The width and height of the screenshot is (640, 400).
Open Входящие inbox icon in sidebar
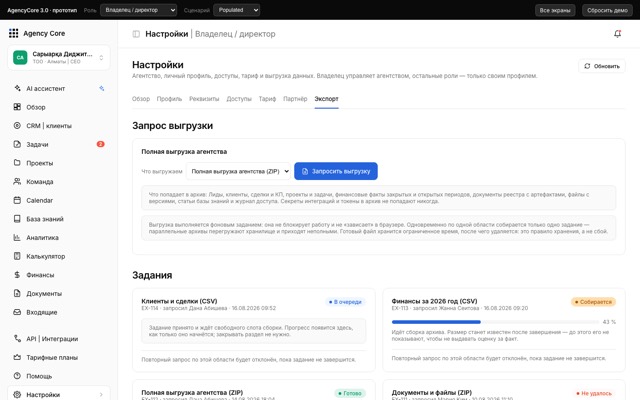click(x=17, y=312)
